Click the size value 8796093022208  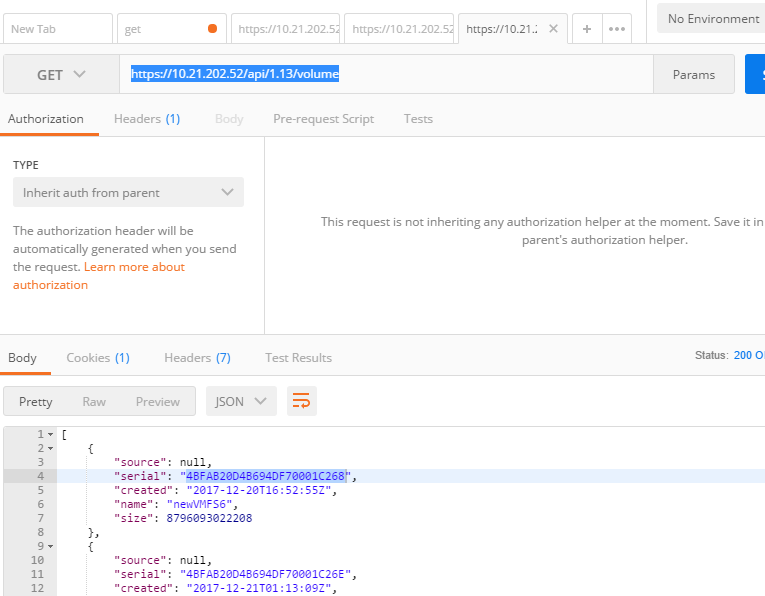[209, 518]
